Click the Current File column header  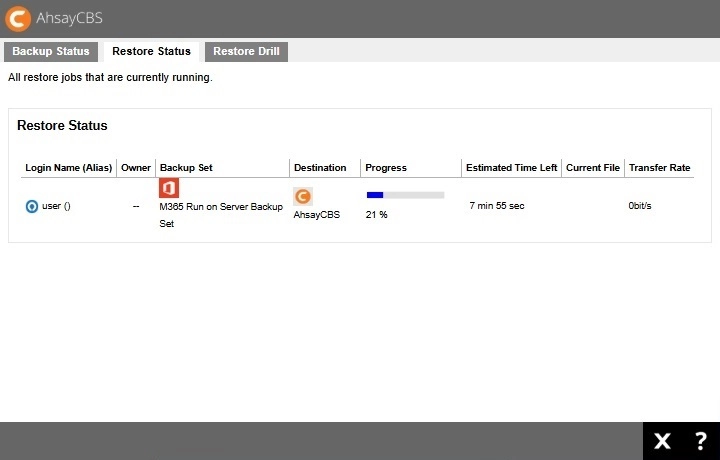[x=593, y=168]
